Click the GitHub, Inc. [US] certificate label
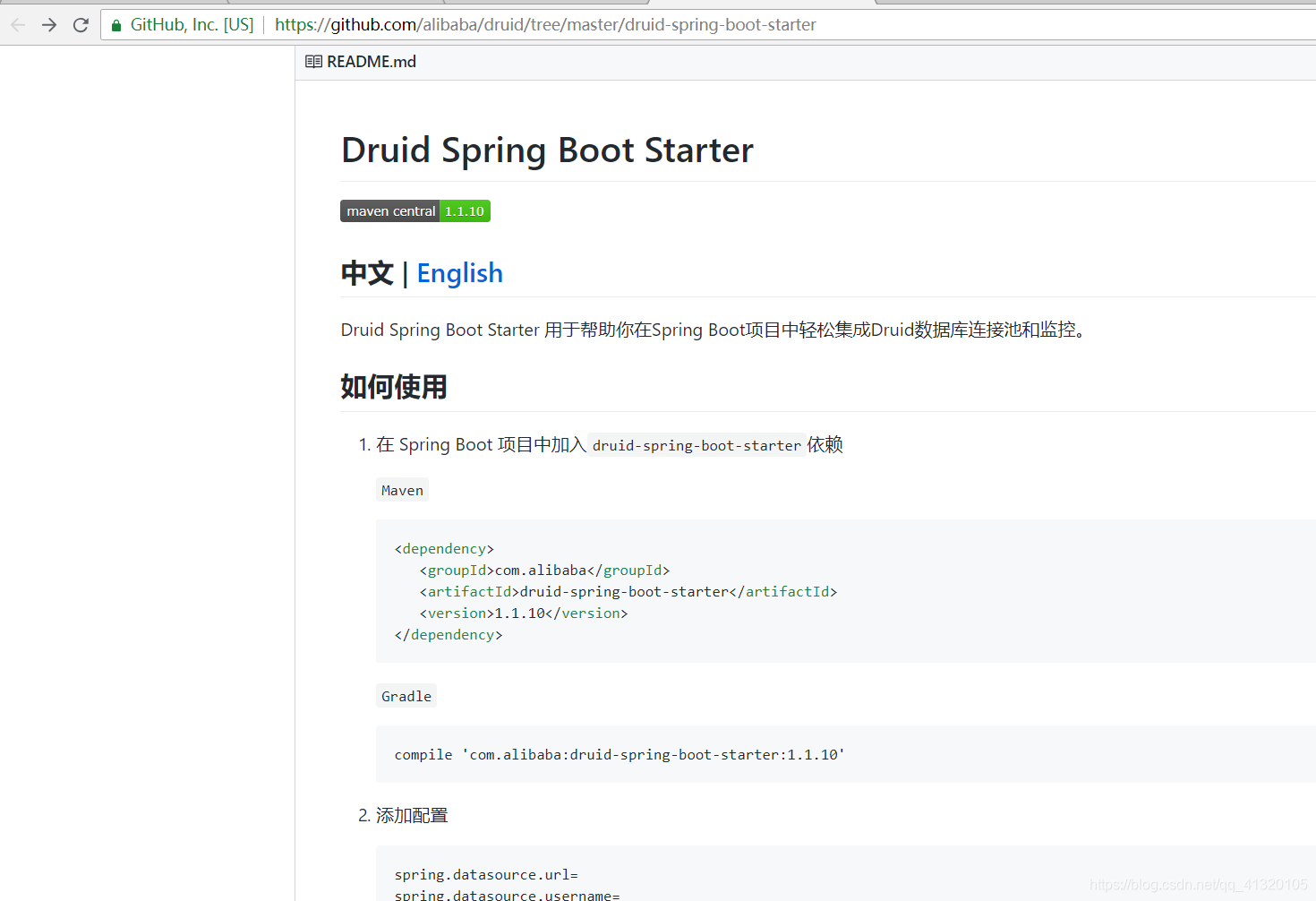This screenshot has height=901, width=1316. point(192,25)
